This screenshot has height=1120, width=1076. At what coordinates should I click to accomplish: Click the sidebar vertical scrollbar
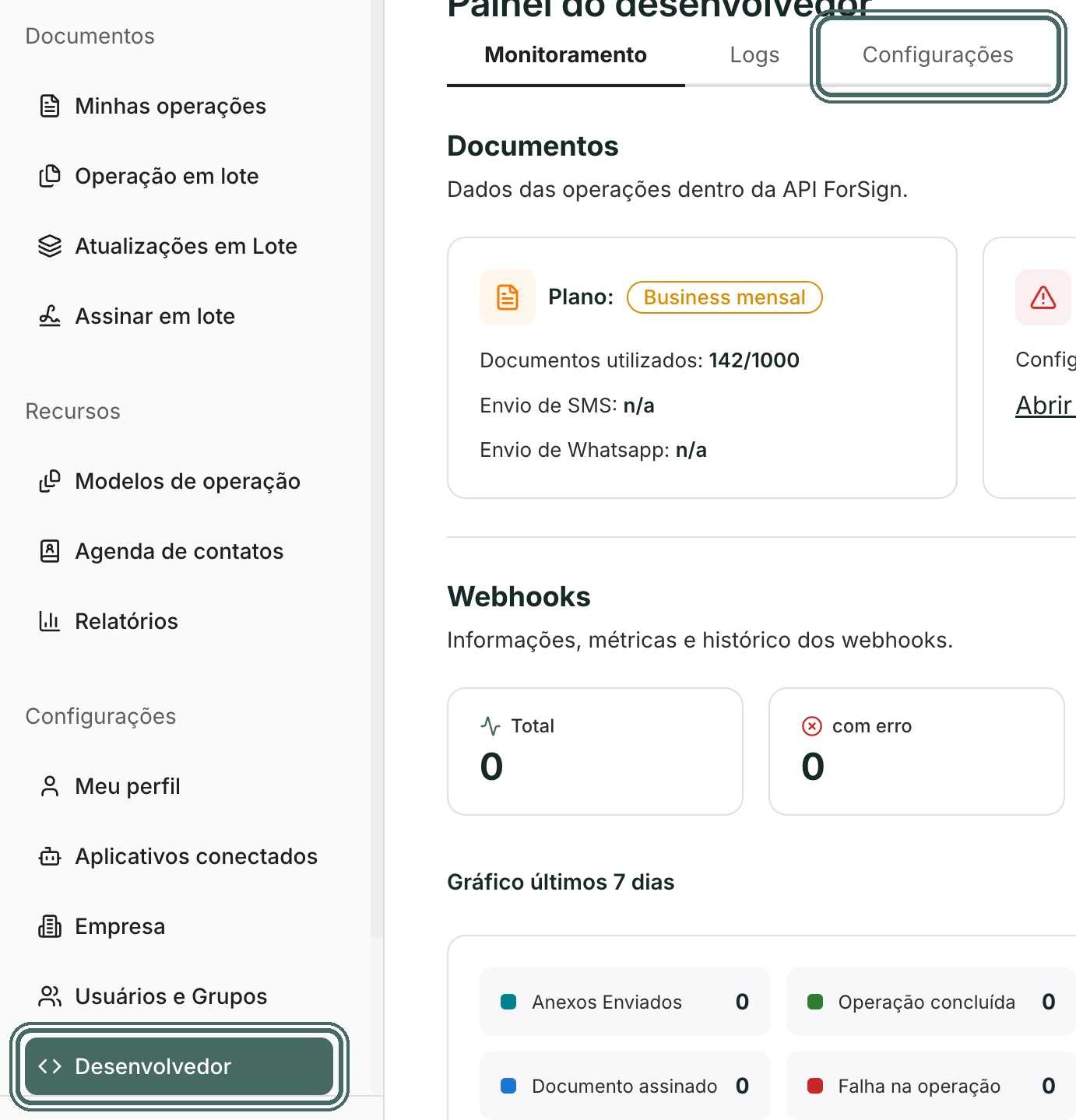377,467
